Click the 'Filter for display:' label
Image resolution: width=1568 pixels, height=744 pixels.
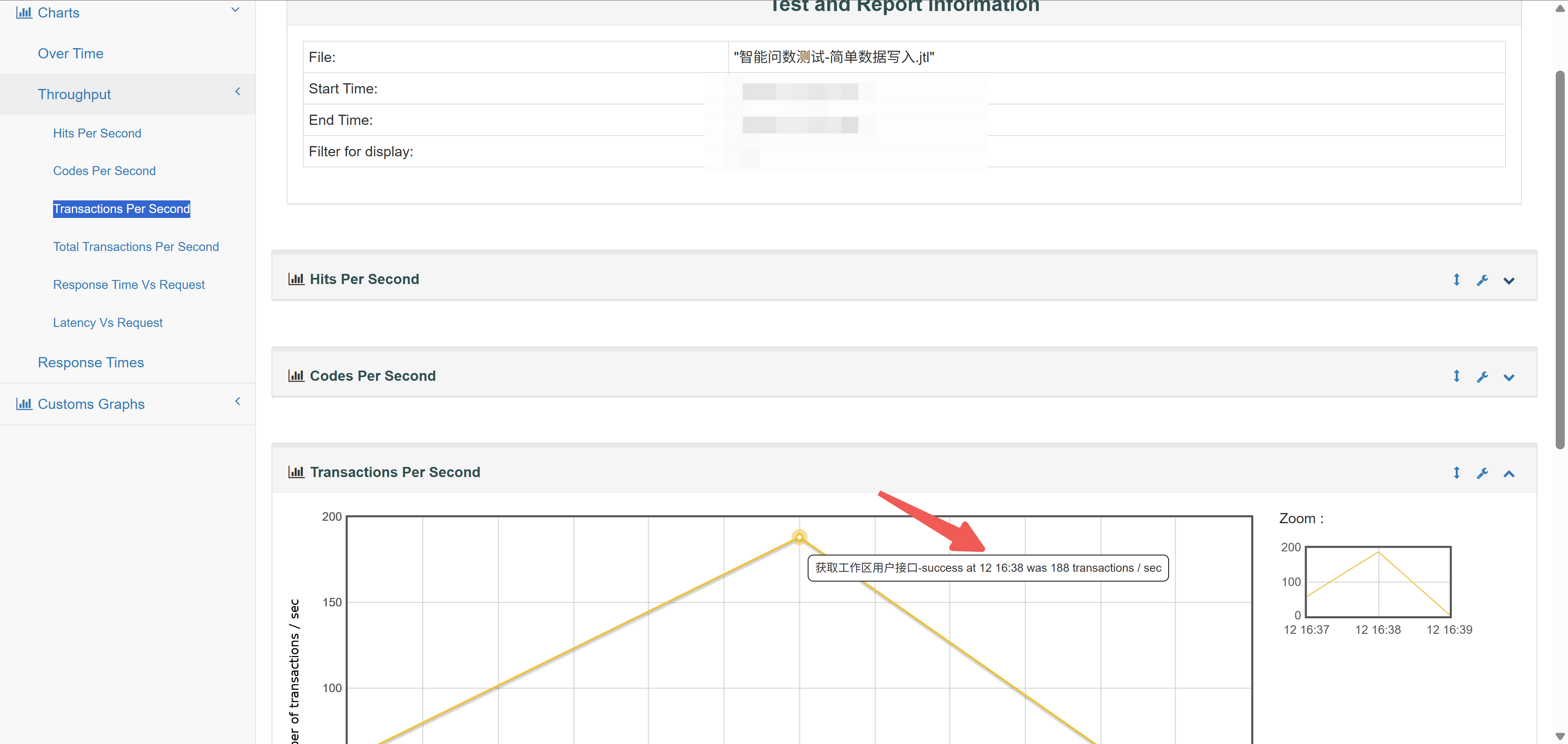click(x=361, y=151)
